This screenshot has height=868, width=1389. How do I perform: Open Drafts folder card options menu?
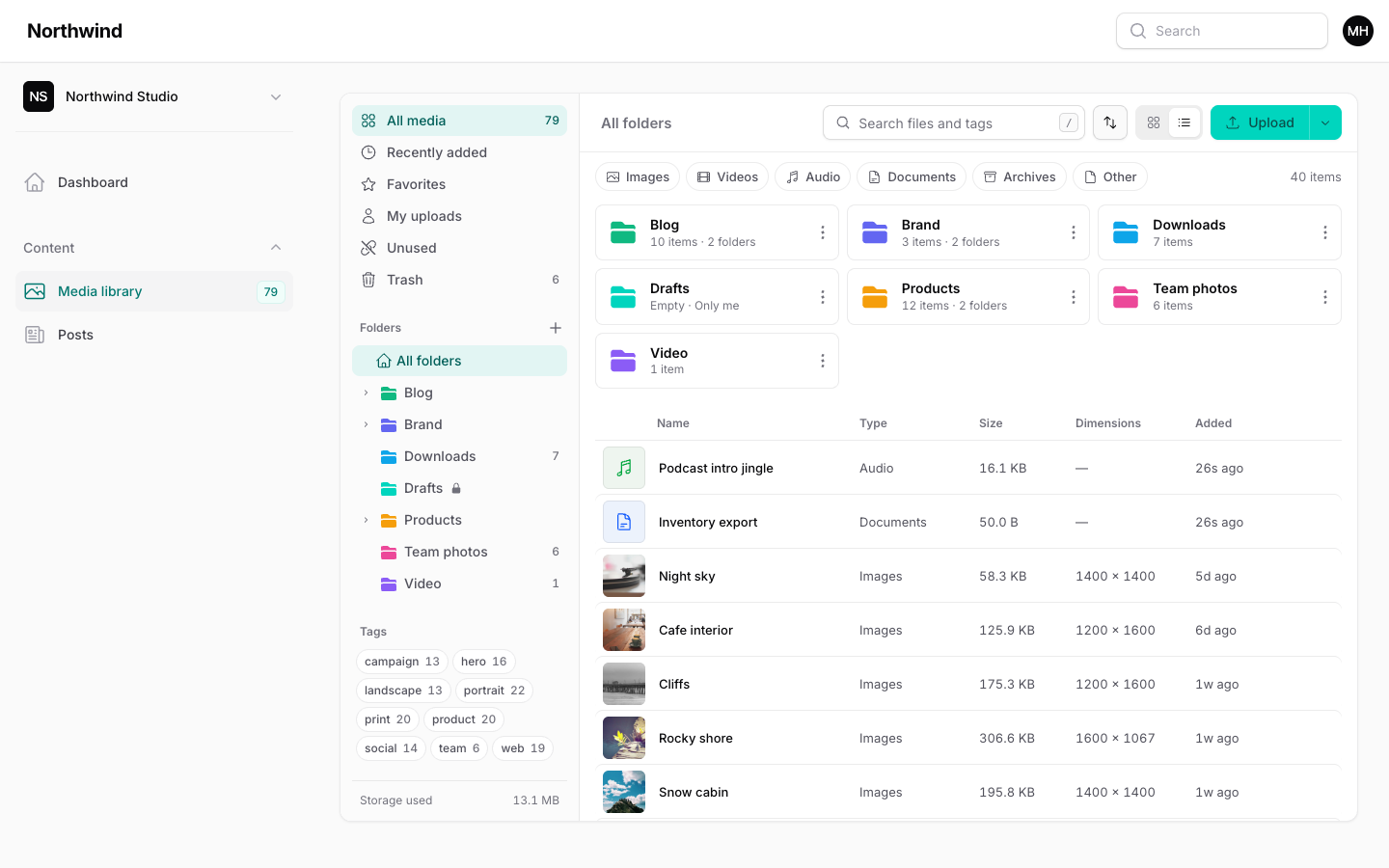point(823,297)
